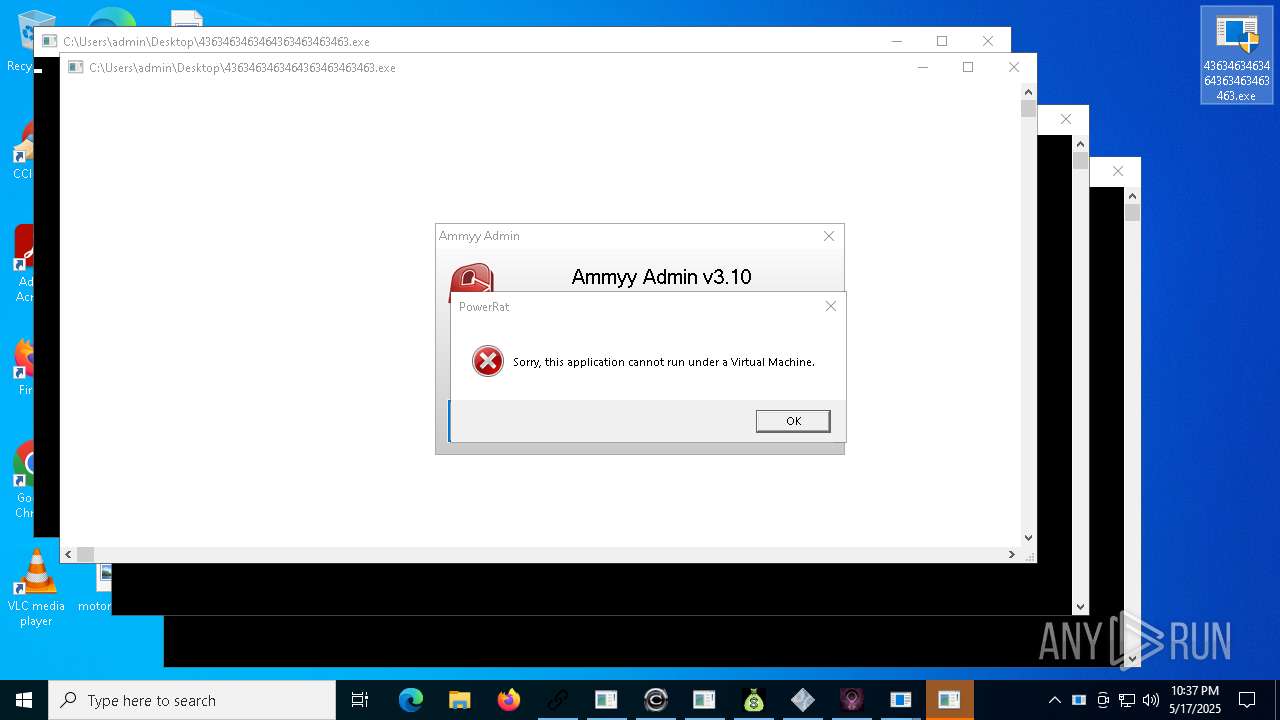Open File Explorer from the taskbar
This screenshot has height=720, width=1280.
[460, 700]
